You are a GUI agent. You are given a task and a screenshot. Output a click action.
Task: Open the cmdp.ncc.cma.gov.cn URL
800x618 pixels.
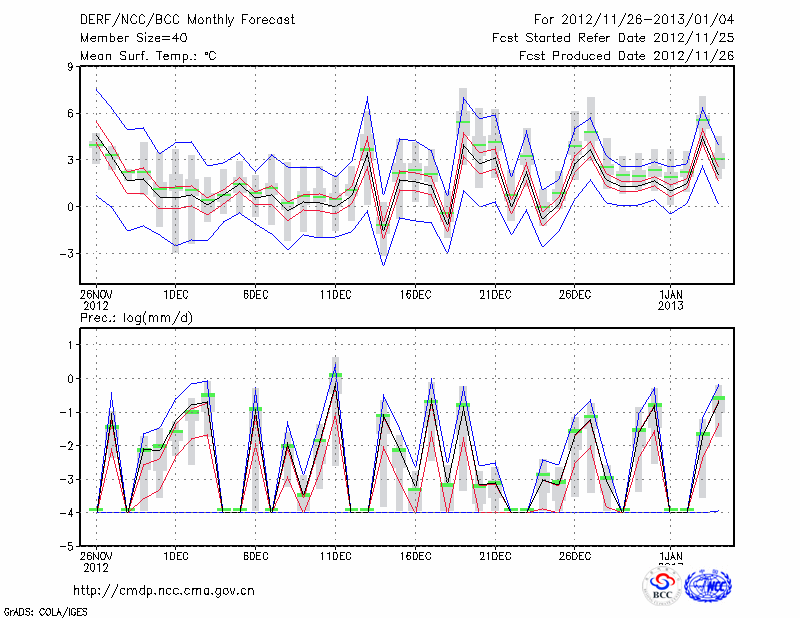[x=164, y=590]
